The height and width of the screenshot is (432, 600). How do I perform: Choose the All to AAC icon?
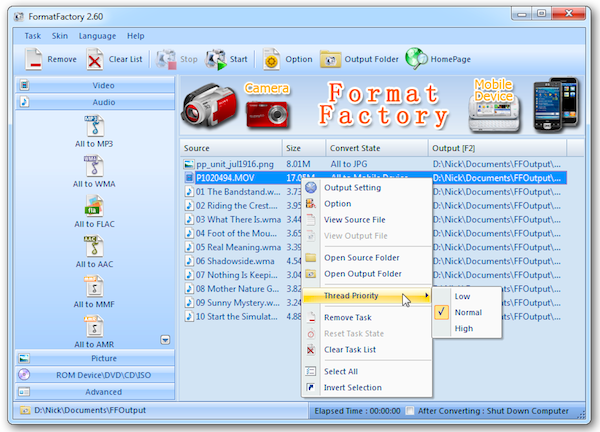click(x=94, y=246)
